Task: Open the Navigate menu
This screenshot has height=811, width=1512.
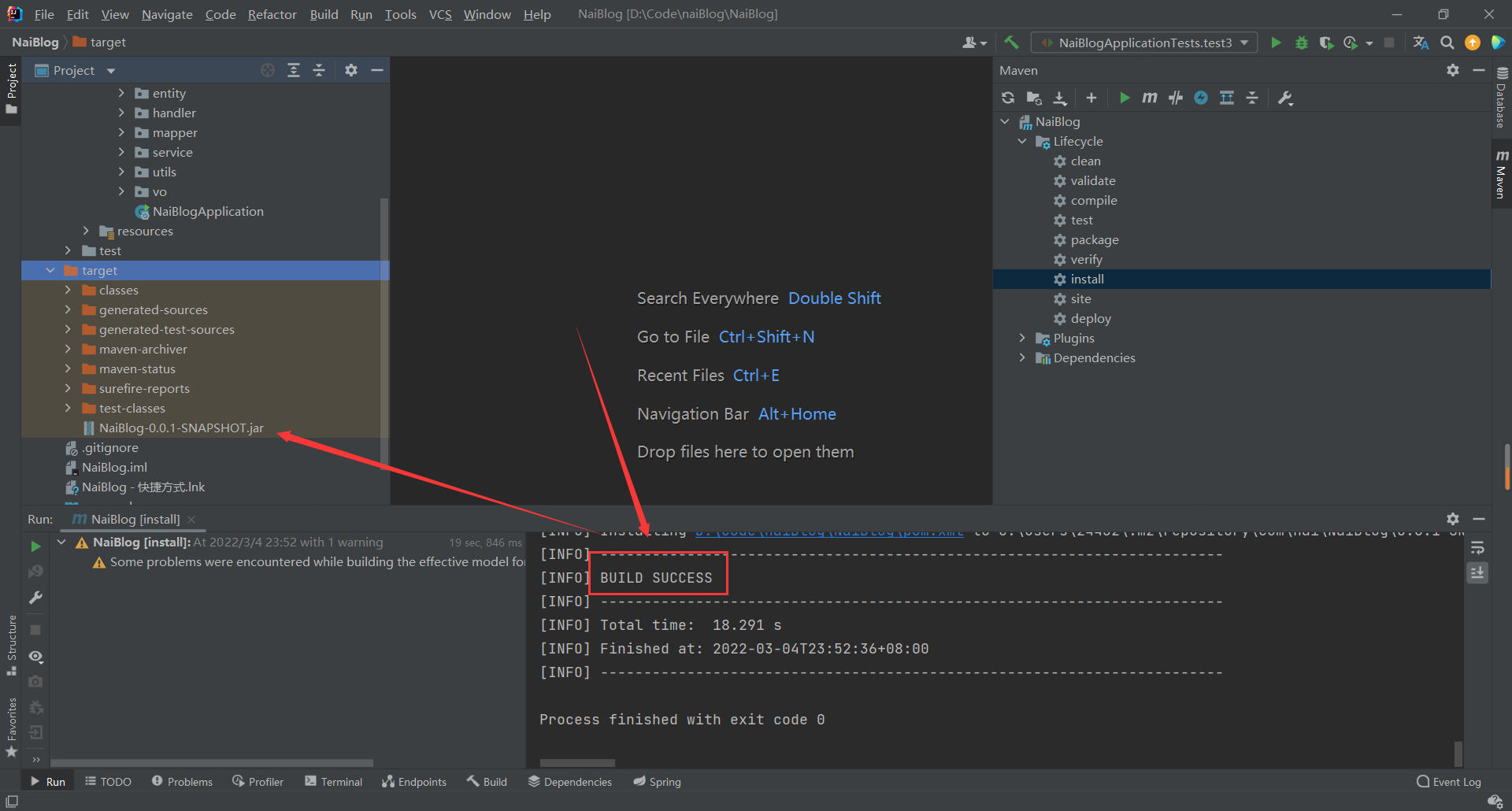Action: 167,14
